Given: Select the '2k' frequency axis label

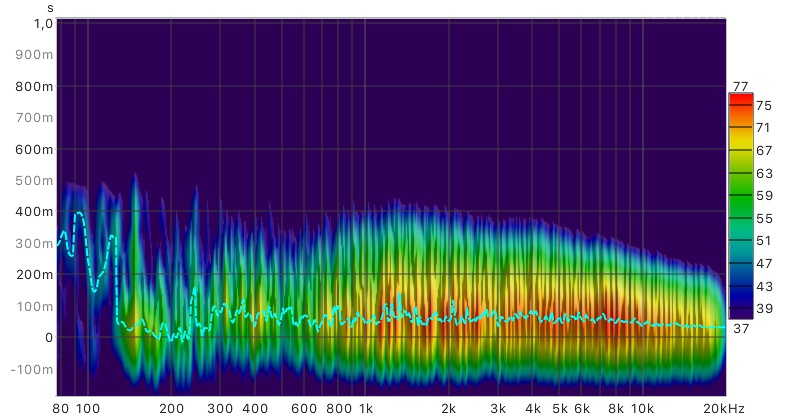Looking at the screenshot, I should [448, 409].
